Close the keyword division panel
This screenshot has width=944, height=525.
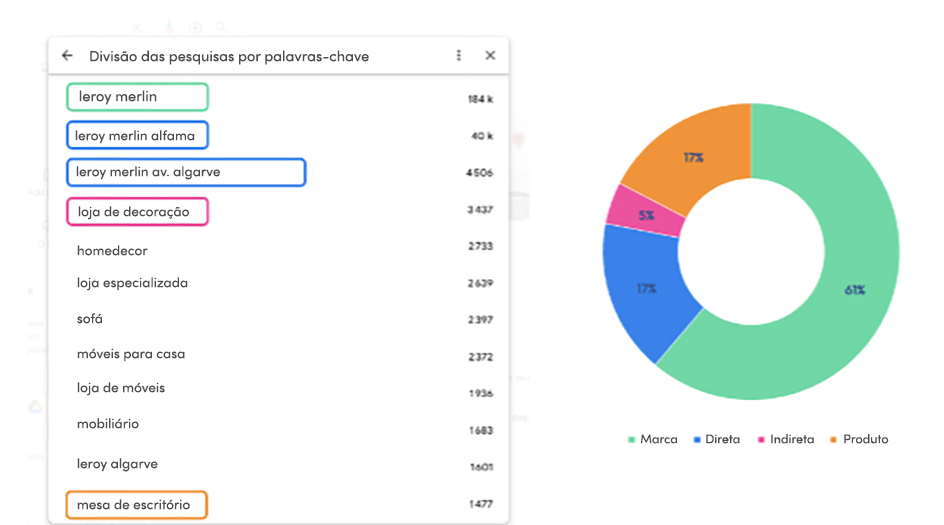490,55
